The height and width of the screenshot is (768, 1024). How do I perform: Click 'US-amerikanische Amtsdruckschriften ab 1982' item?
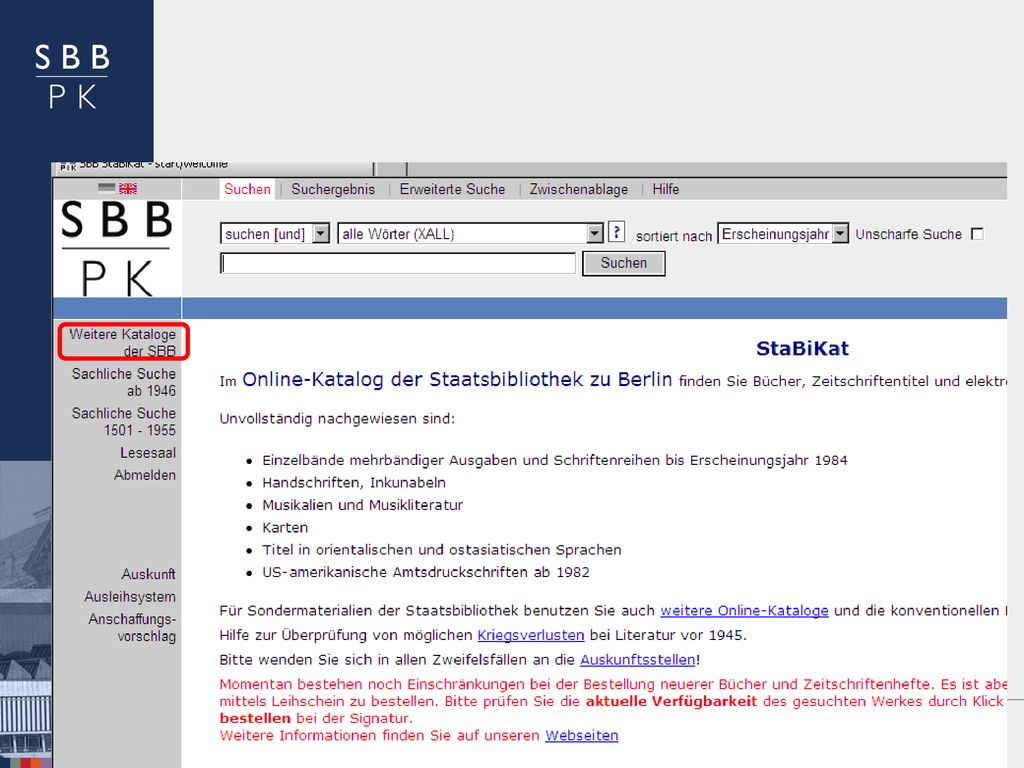[426, 572]
